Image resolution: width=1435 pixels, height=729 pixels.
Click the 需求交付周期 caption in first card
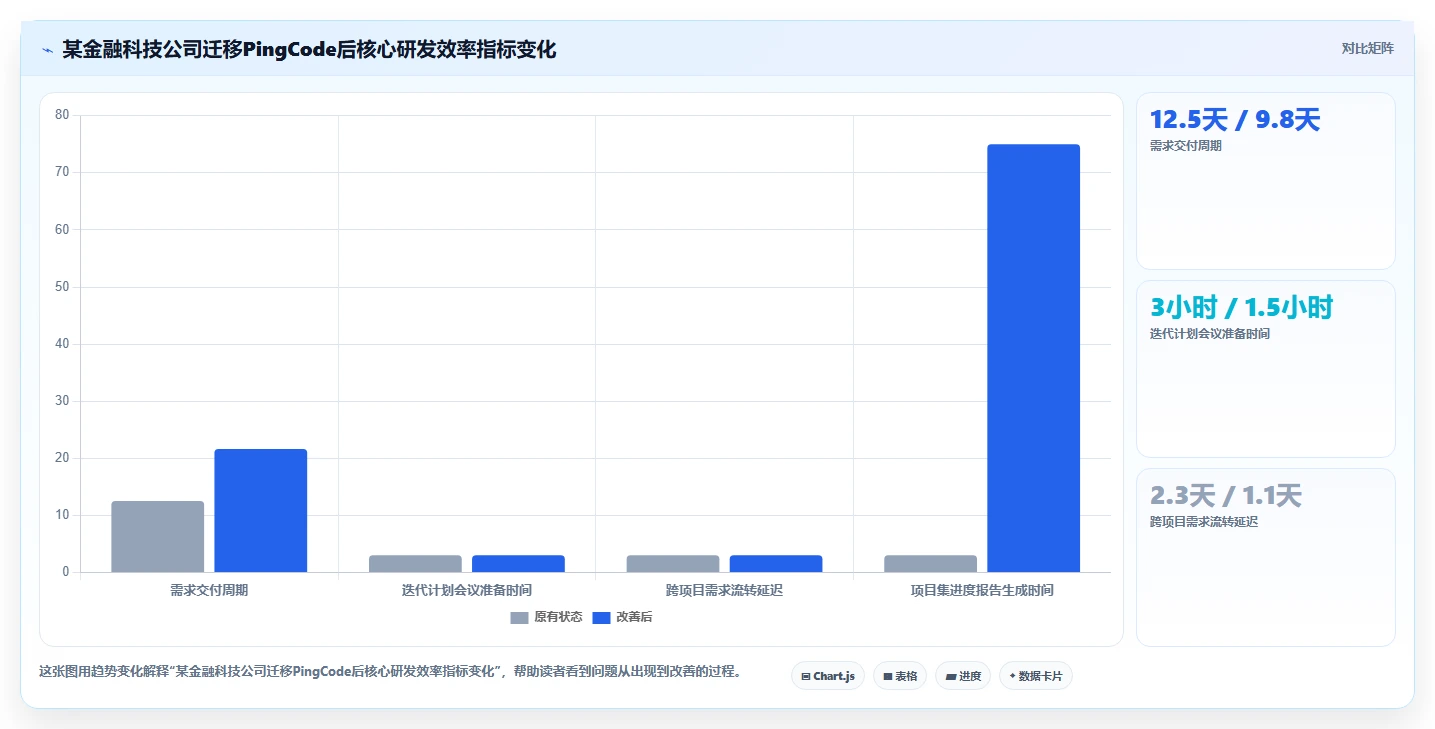pyautogui.click(x=1186, y=146)
